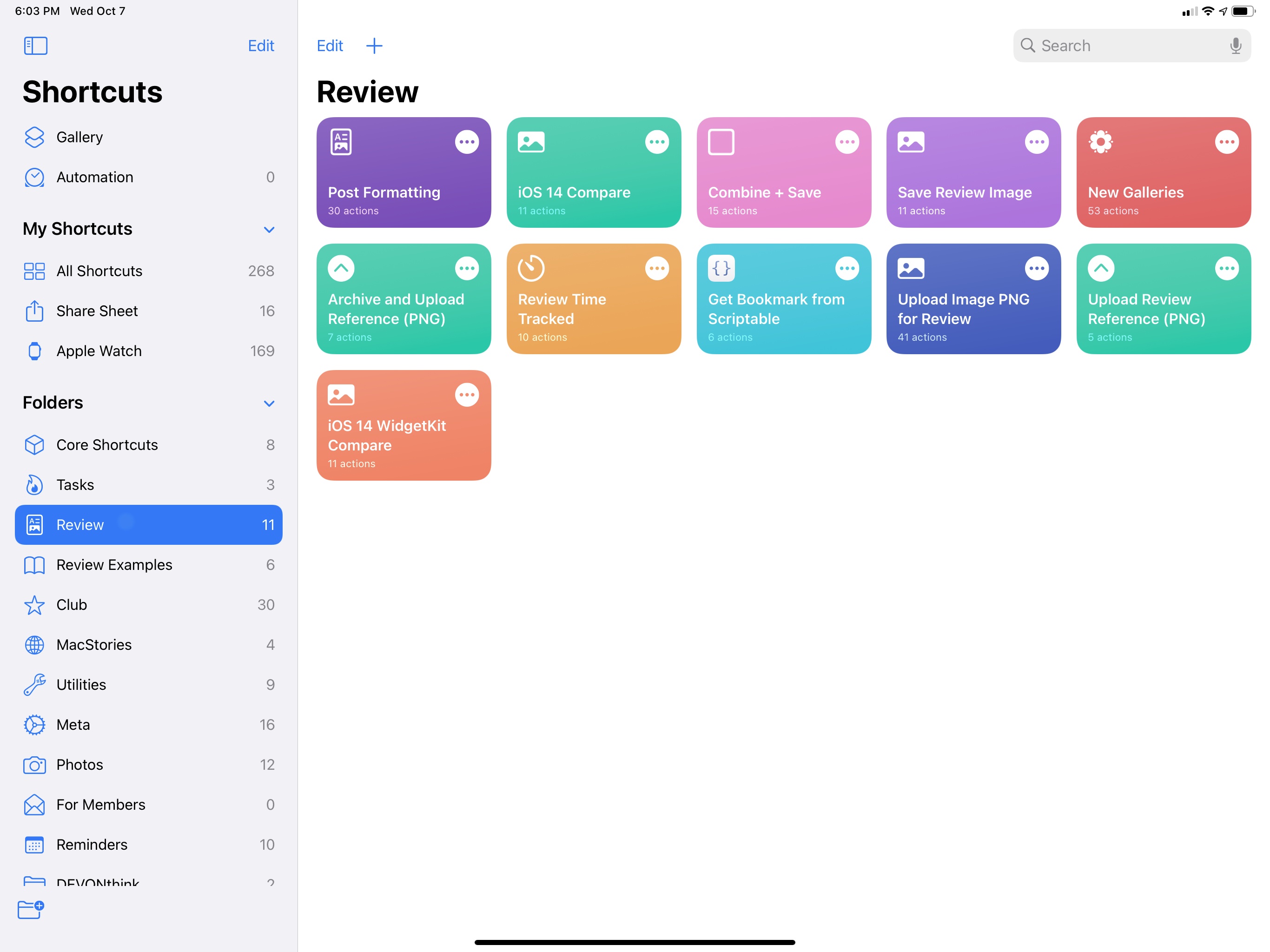Image resolution: width=1270 pixels, height=952 pixels.
Task: Open the ellipsis menu on Archive and Upload Reference
Action: pos(467,268)
